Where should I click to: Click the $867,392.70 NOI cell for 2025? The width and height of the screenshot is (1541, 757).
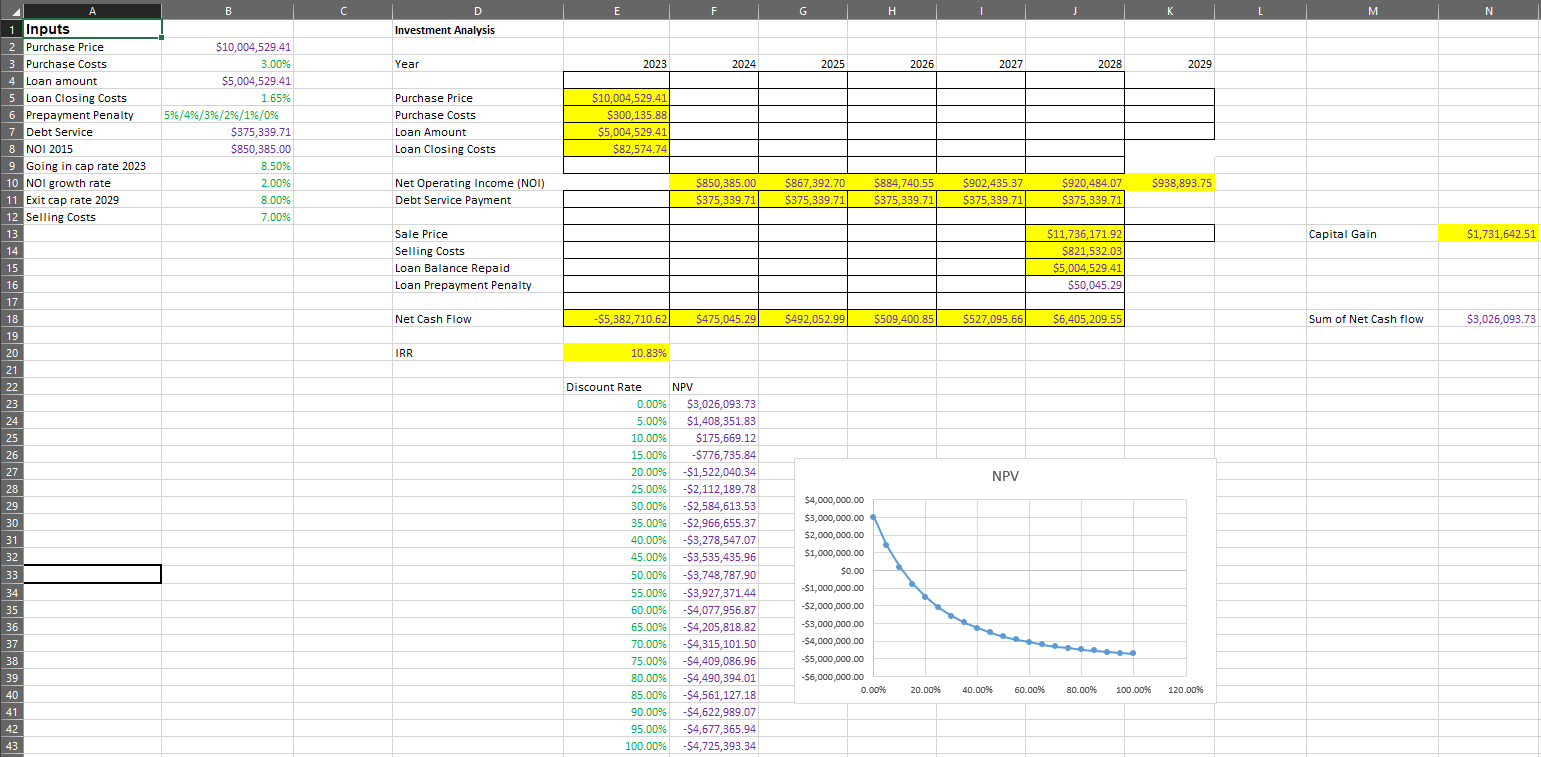[x=803, y=183]
